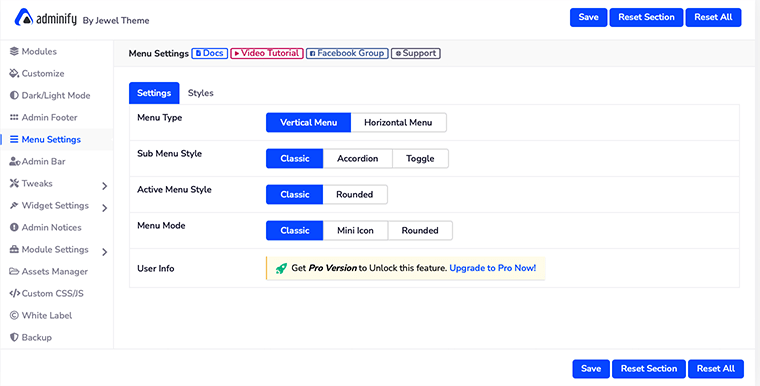This screenshot has height=386, width=760.
Task: Select Horizontal Menu type
Action: (398, 123)
